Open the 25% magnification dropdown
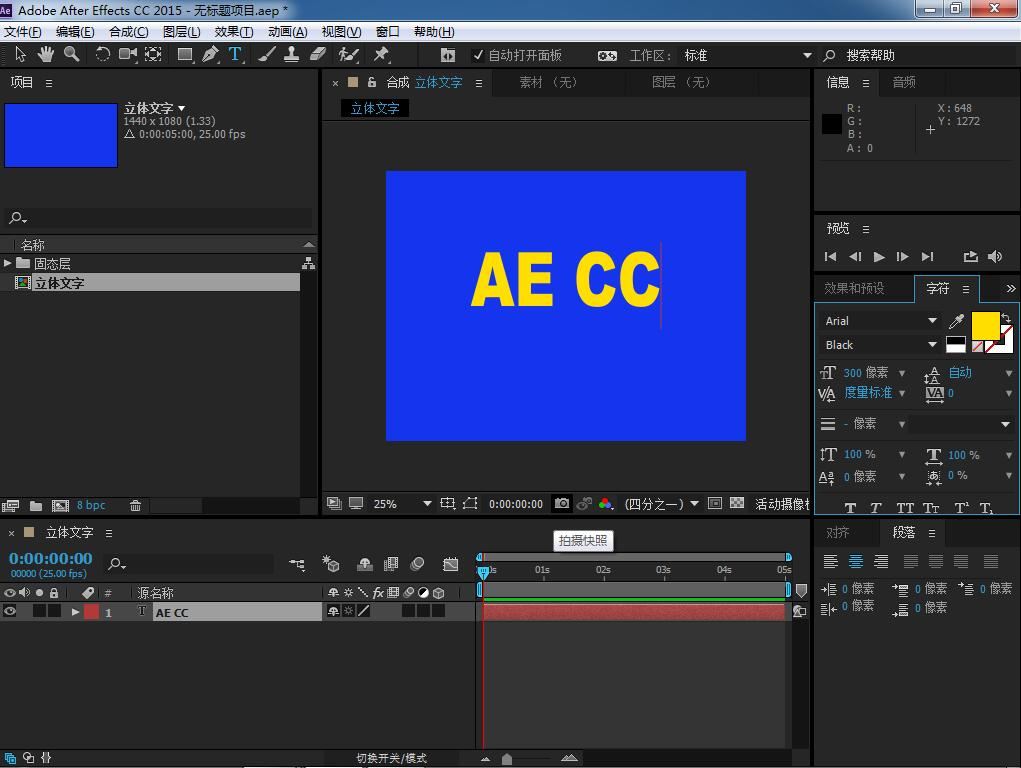The height and width of the screenshot is (768, 1021). [427, 504]
